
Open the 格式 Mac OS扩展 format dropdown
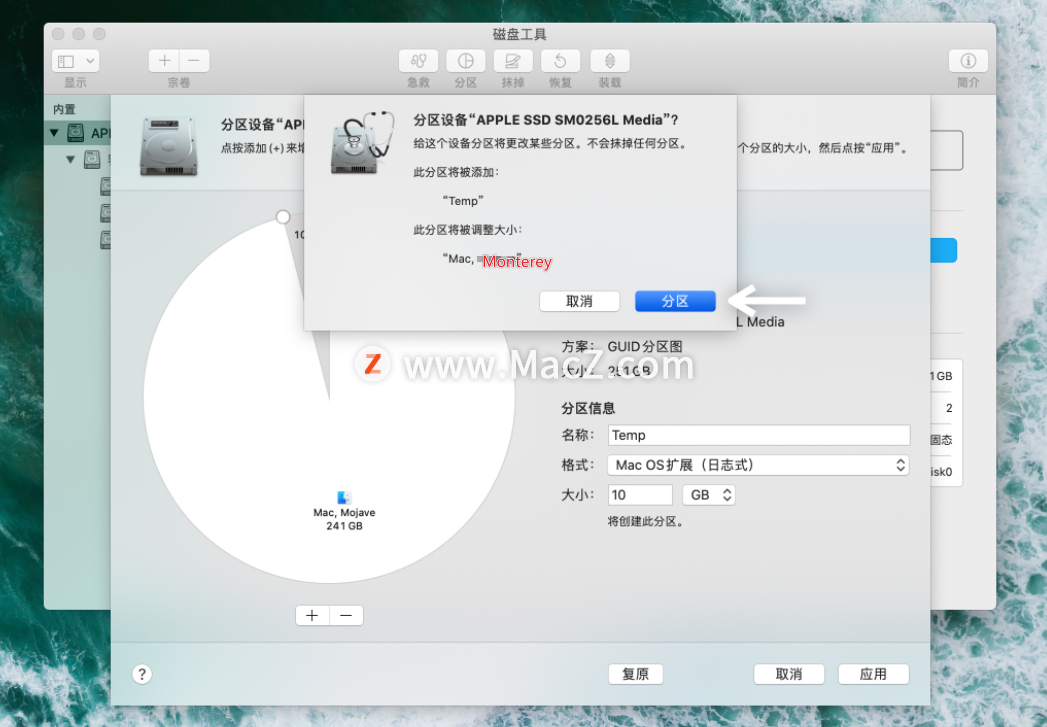[x=759, y=465]
